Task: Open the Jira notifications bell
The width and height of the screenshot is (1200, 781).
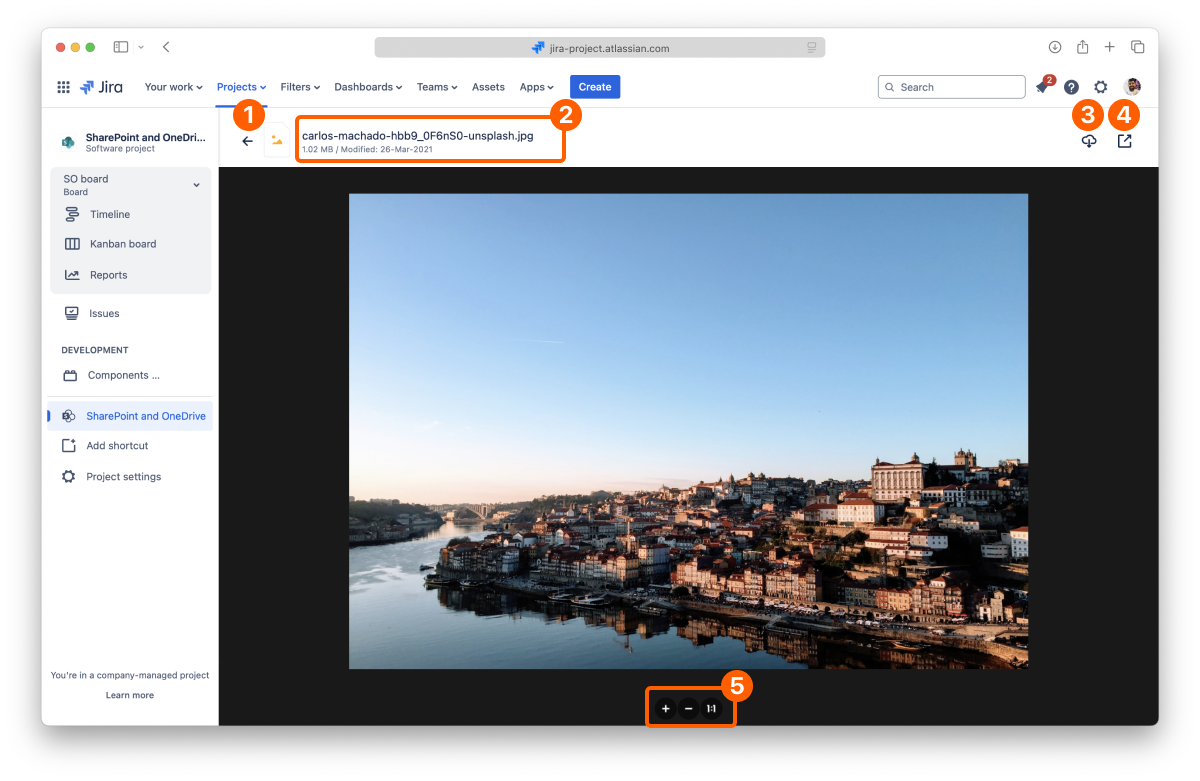Action: [1042, 87]
